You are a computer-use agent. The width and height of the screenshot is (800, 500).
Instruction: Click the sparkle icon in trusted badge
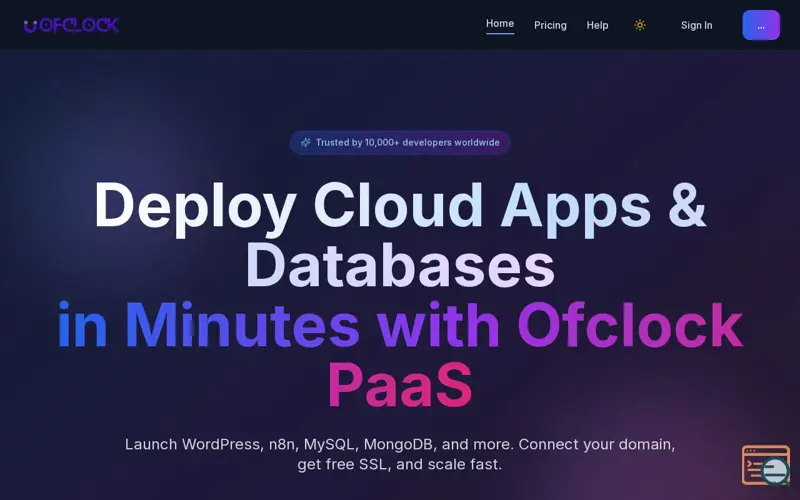pyautogui.click(x=305, y=142)
